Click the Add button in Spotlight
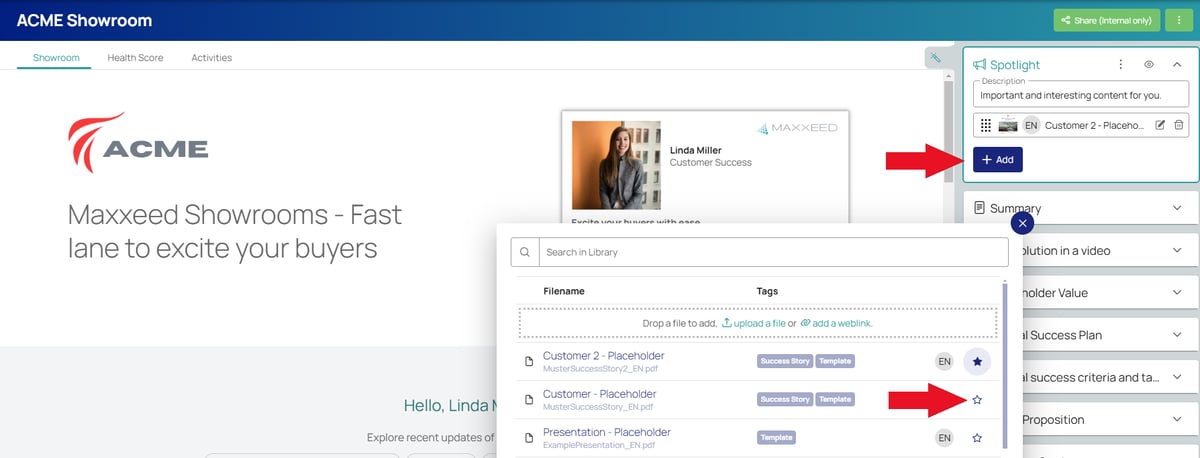Viewport: 1200px width, 458px height. coord(998,159)
